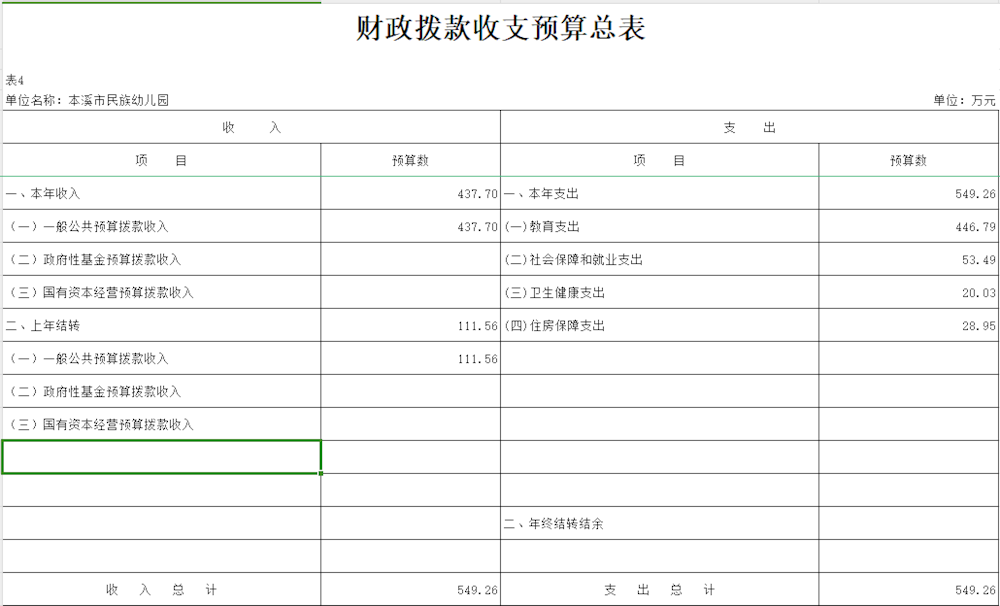Click the 53.49 value cell
This screenshot has height=606, width=1000.
908,260
